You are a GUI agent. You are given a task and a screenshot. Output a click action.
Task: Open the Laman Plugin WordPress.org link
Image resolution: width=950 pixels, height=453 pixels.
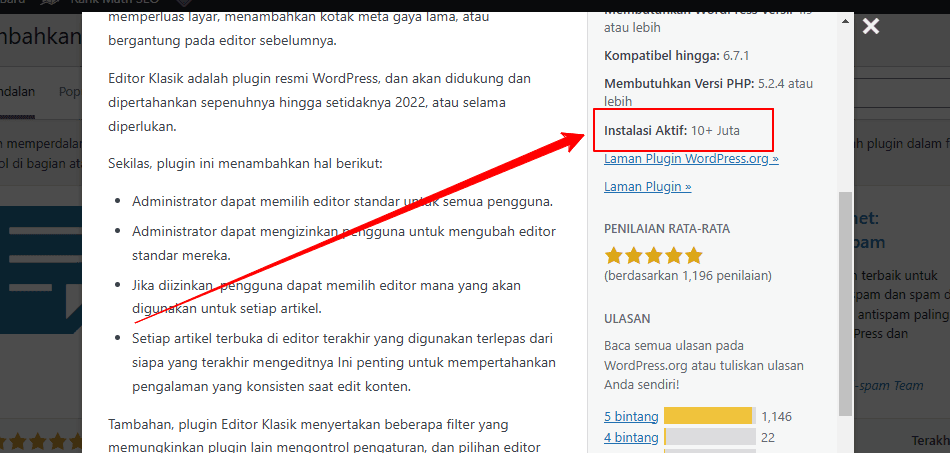(691, 159)
